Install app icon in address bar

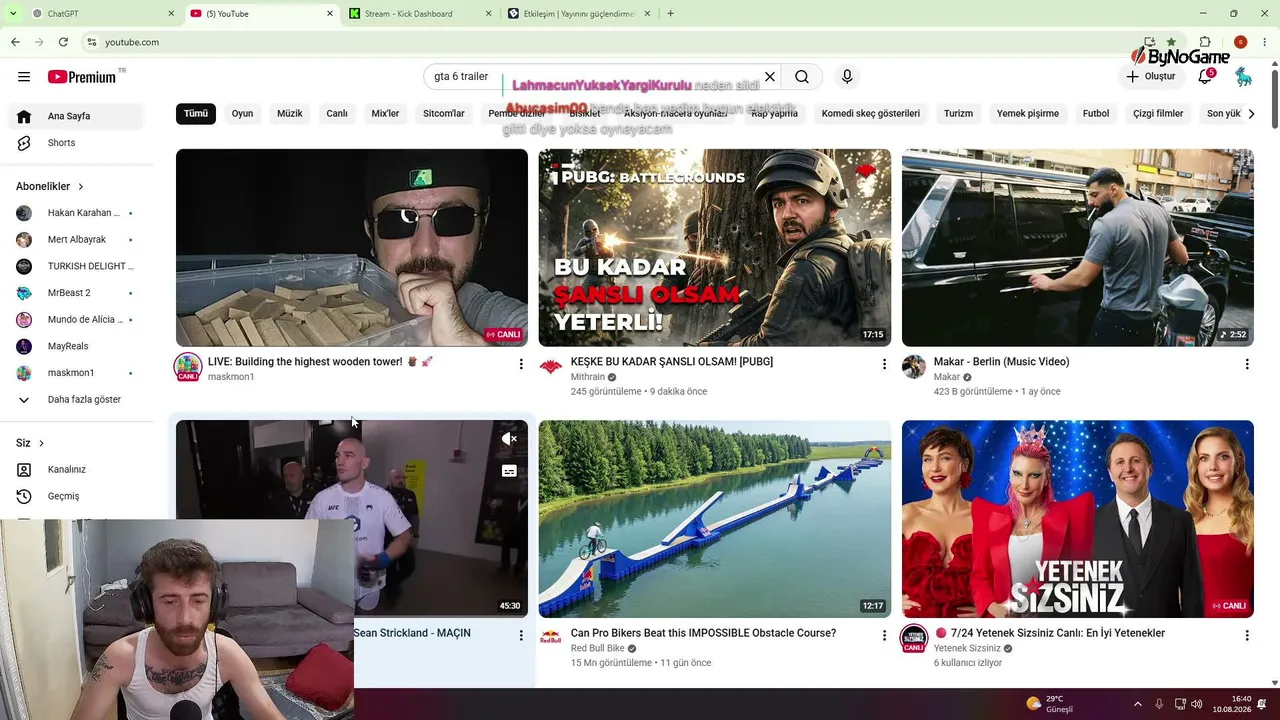(1149, 42)
